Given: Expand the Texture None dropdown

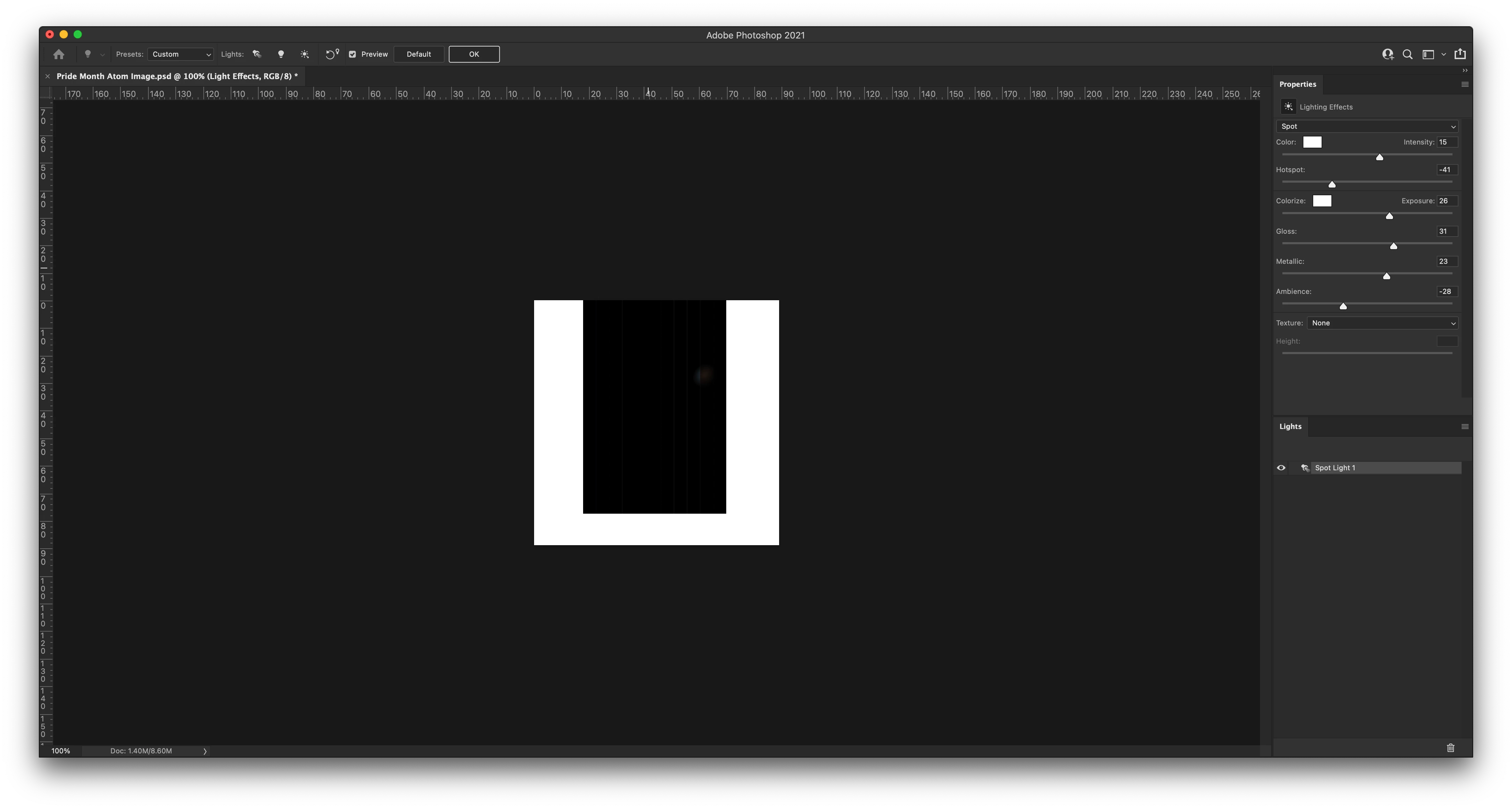Looking at the screenshot, I should tap(1382, 323).
